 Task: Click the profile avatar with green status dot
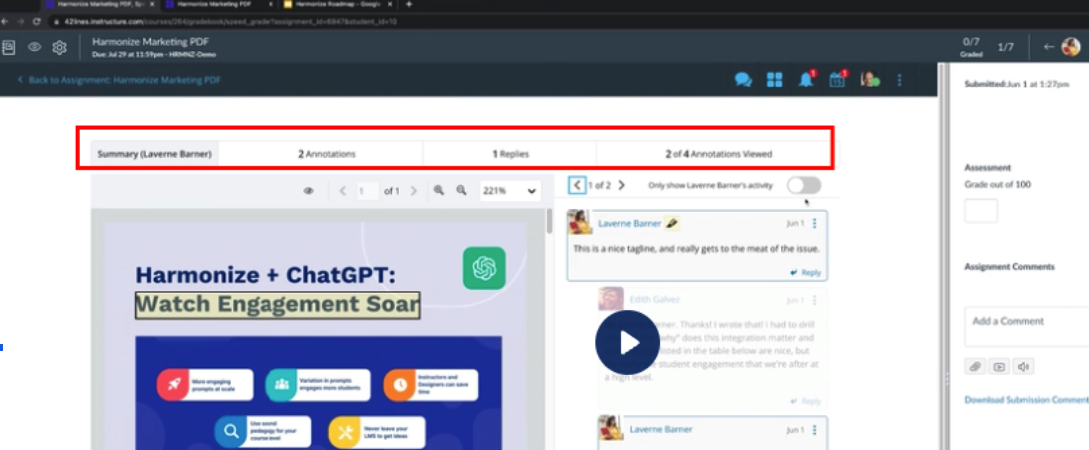(870, 79)
